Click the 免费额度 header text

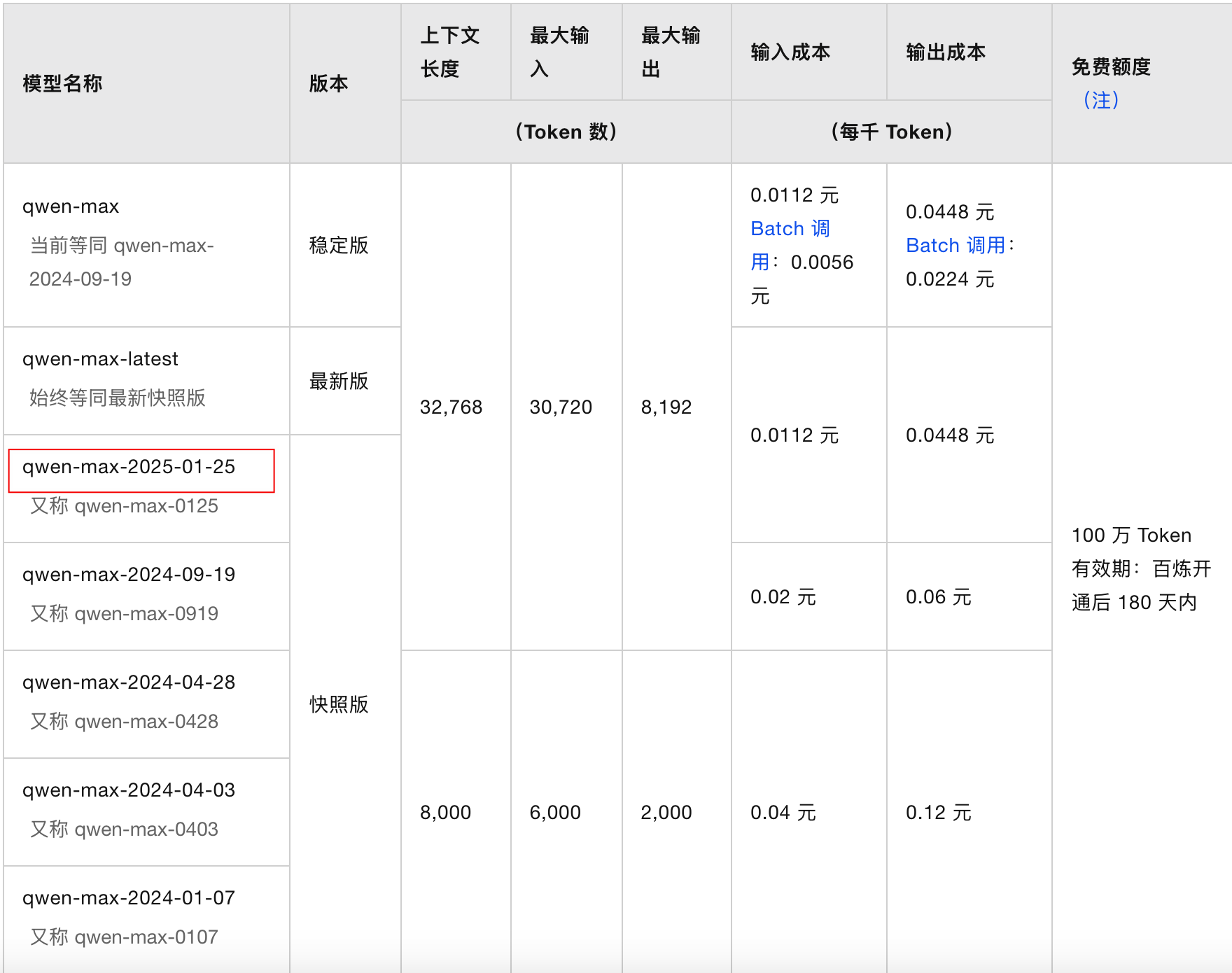[x=1111, y=67]
